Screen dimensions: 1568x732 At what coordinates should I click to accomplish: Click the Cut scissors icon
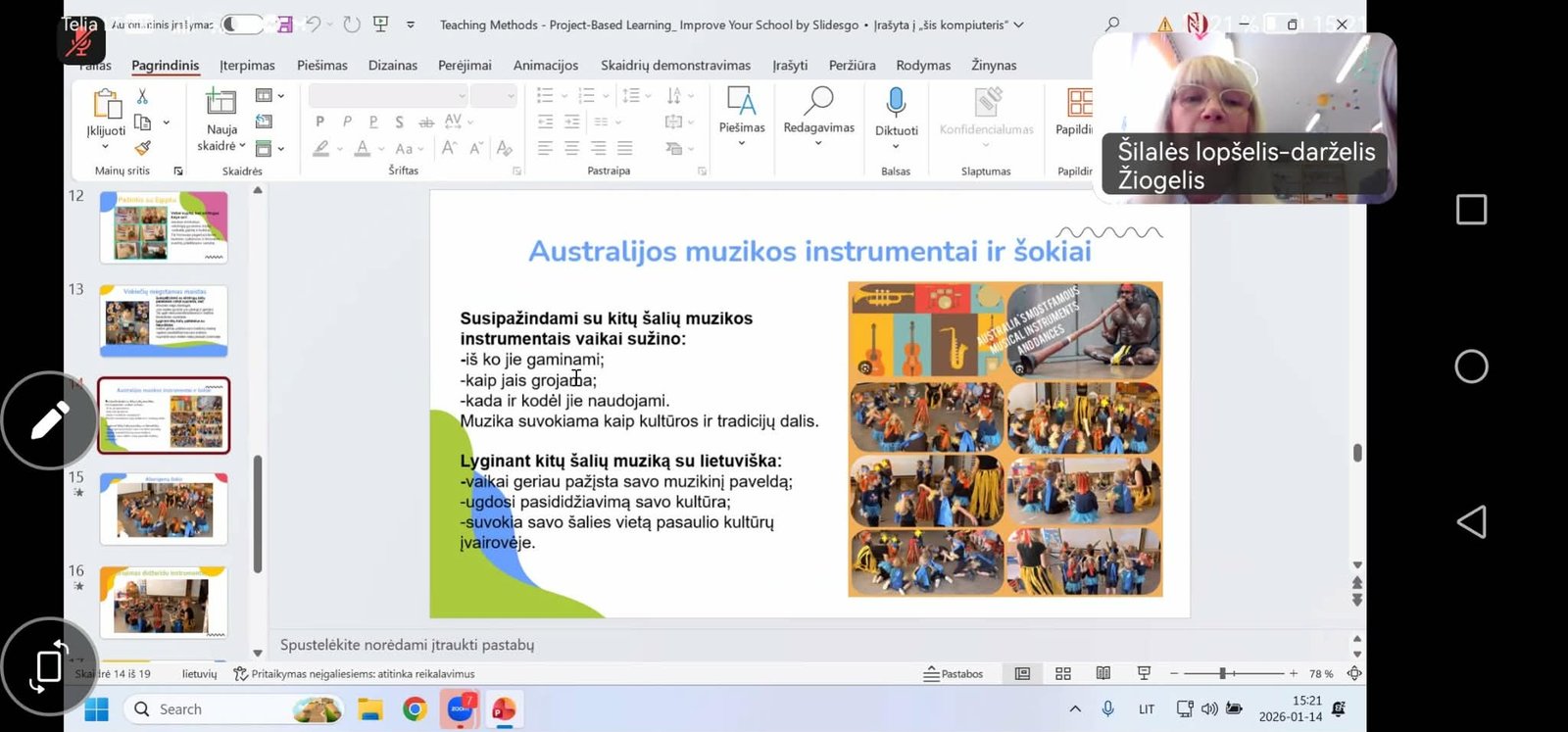[143, 96]
